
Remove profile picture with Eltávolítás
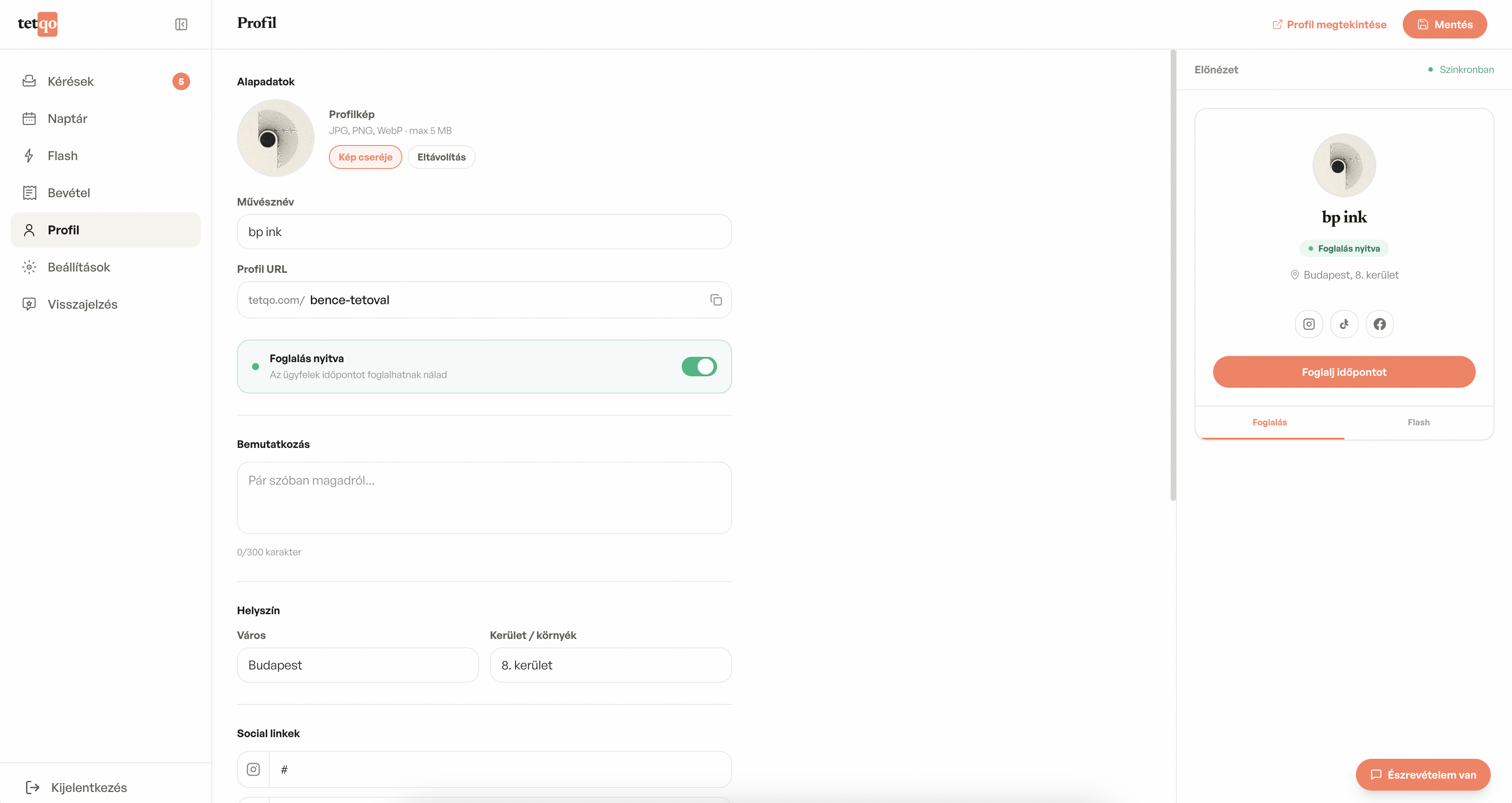pyautogui.click(x=441, y=157)
